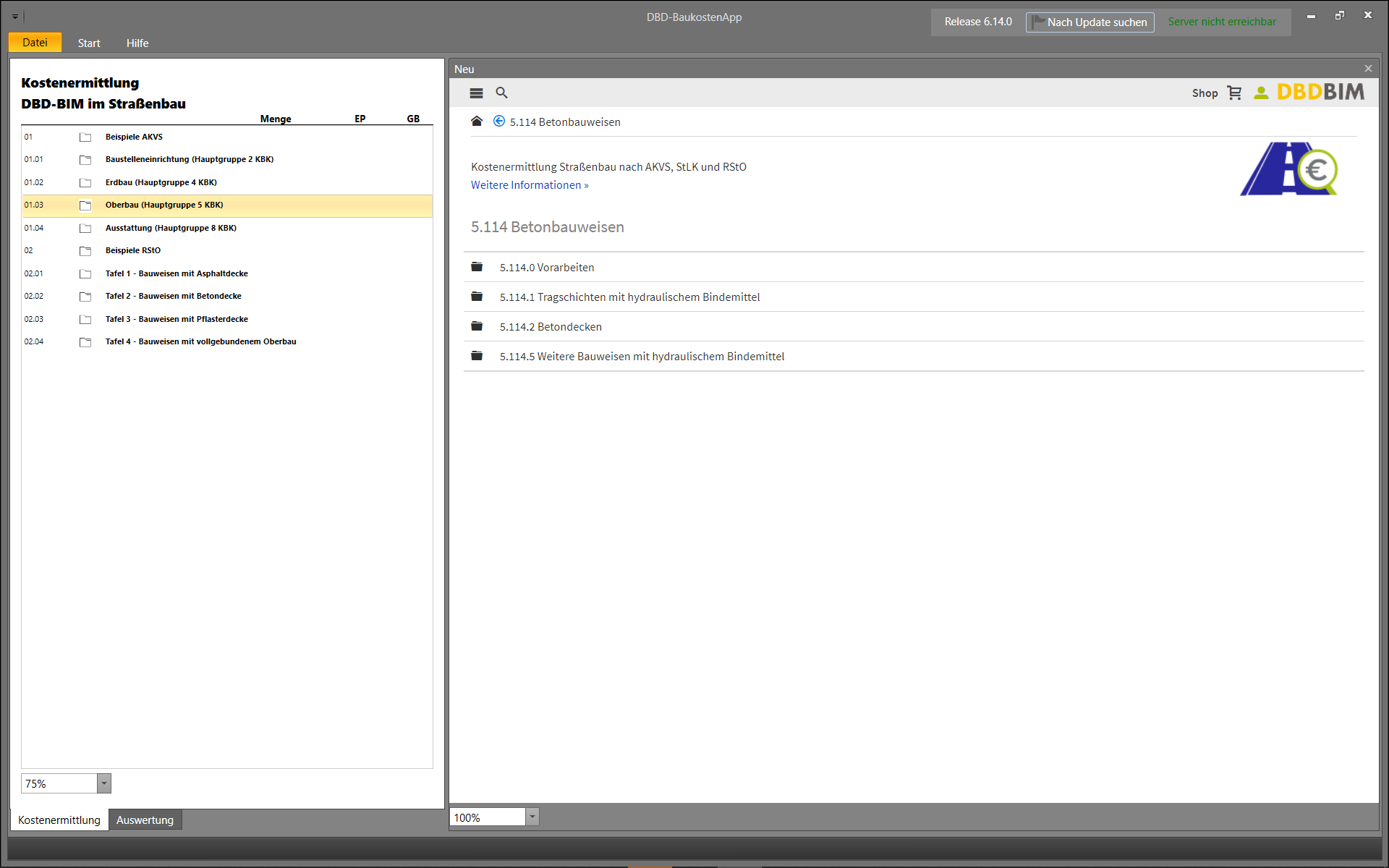Screen dimensions: 1389x868
Task: Click Server nicht erreichbar status text
Action: (1222, 22)
